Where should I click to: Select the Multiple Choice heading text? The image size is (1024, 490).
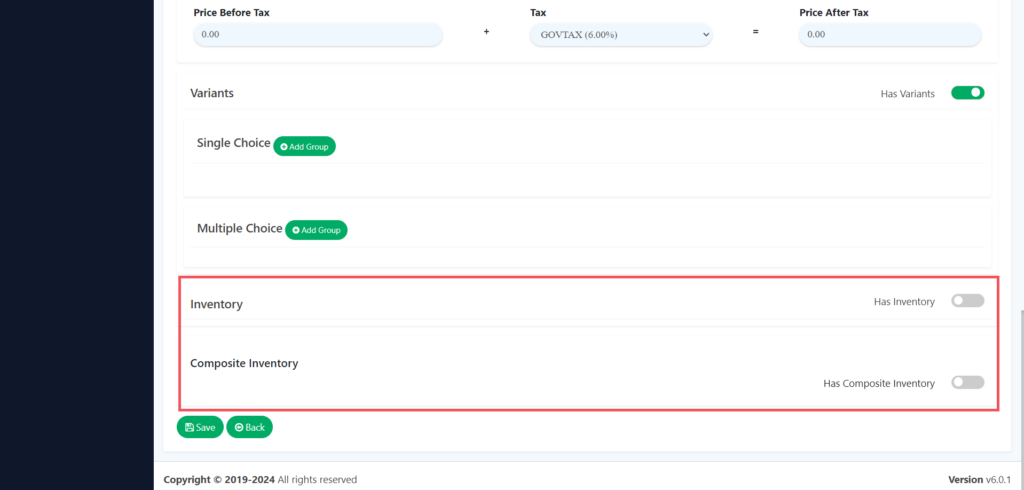tap(239, 228)
